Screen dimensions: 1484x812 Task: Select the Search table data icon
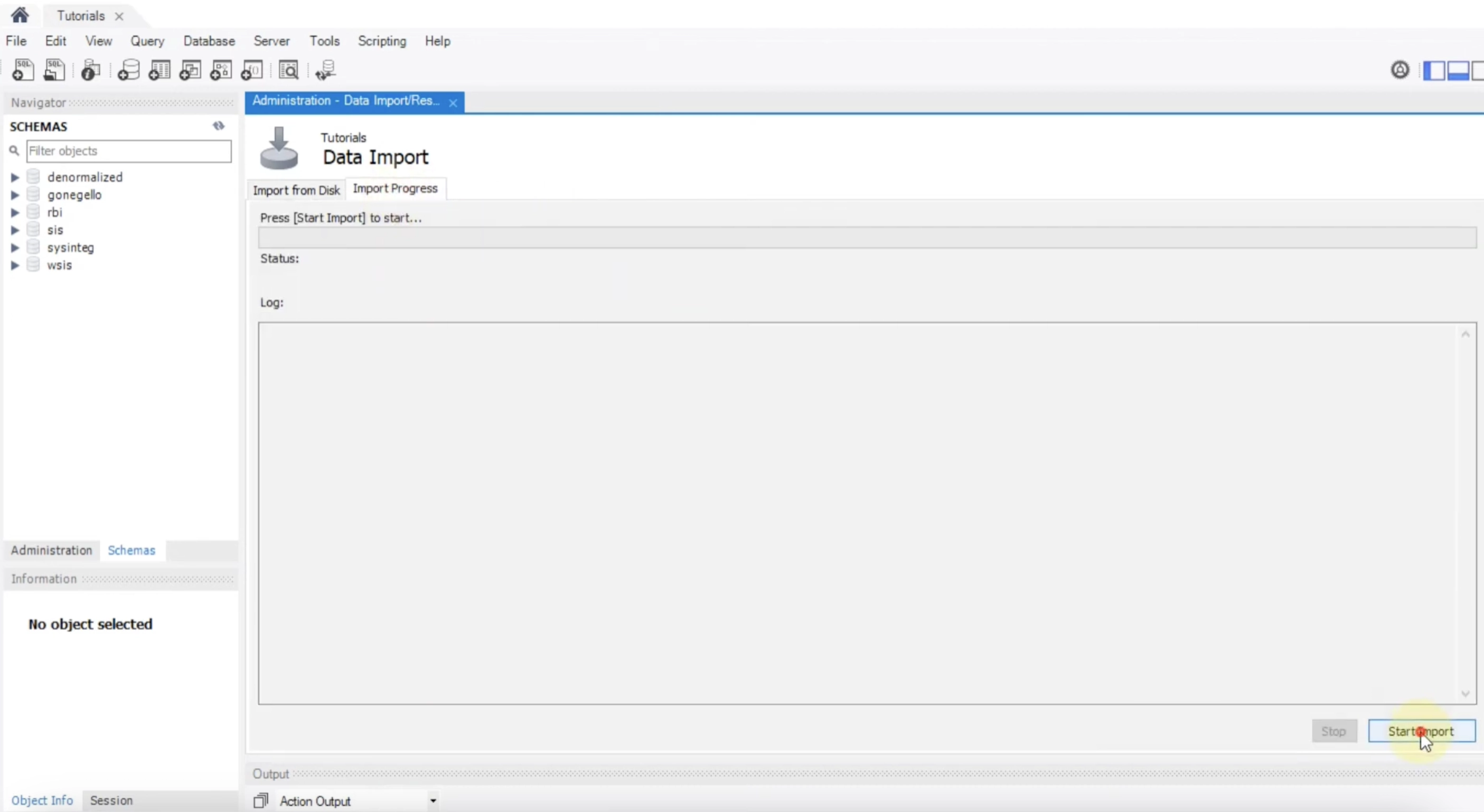(x=288, y=70)
